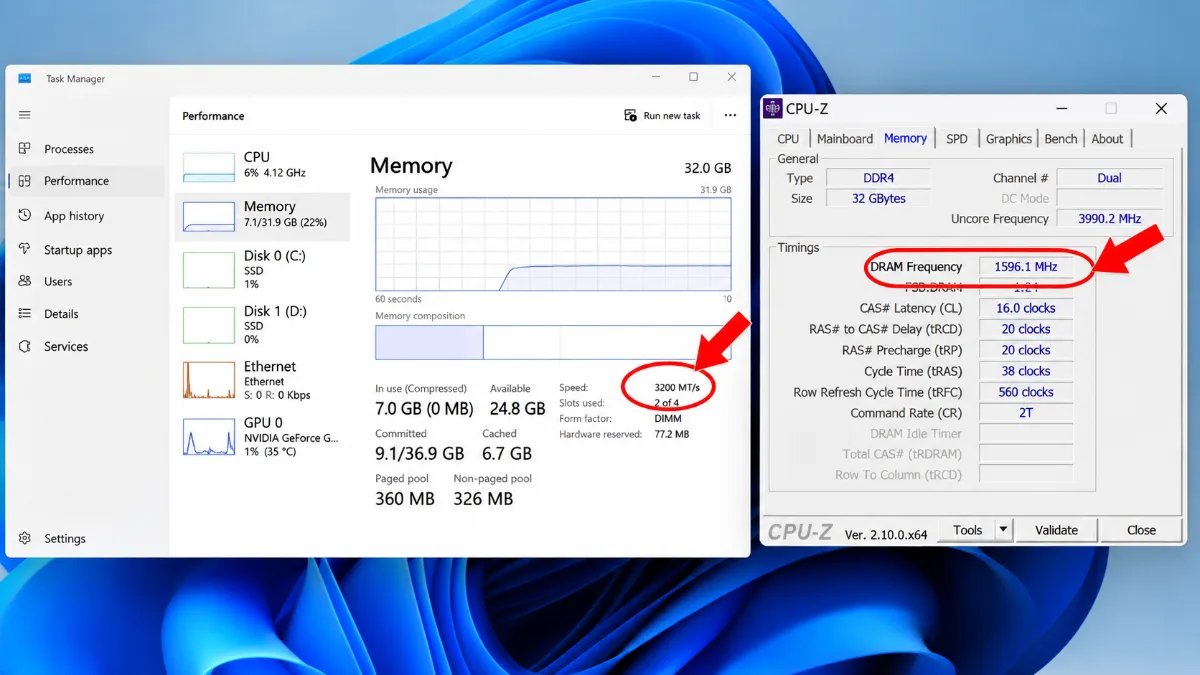Click the 9.1/36.9 GB Committed value
The image size is (1200, 675).
(419, 453)
